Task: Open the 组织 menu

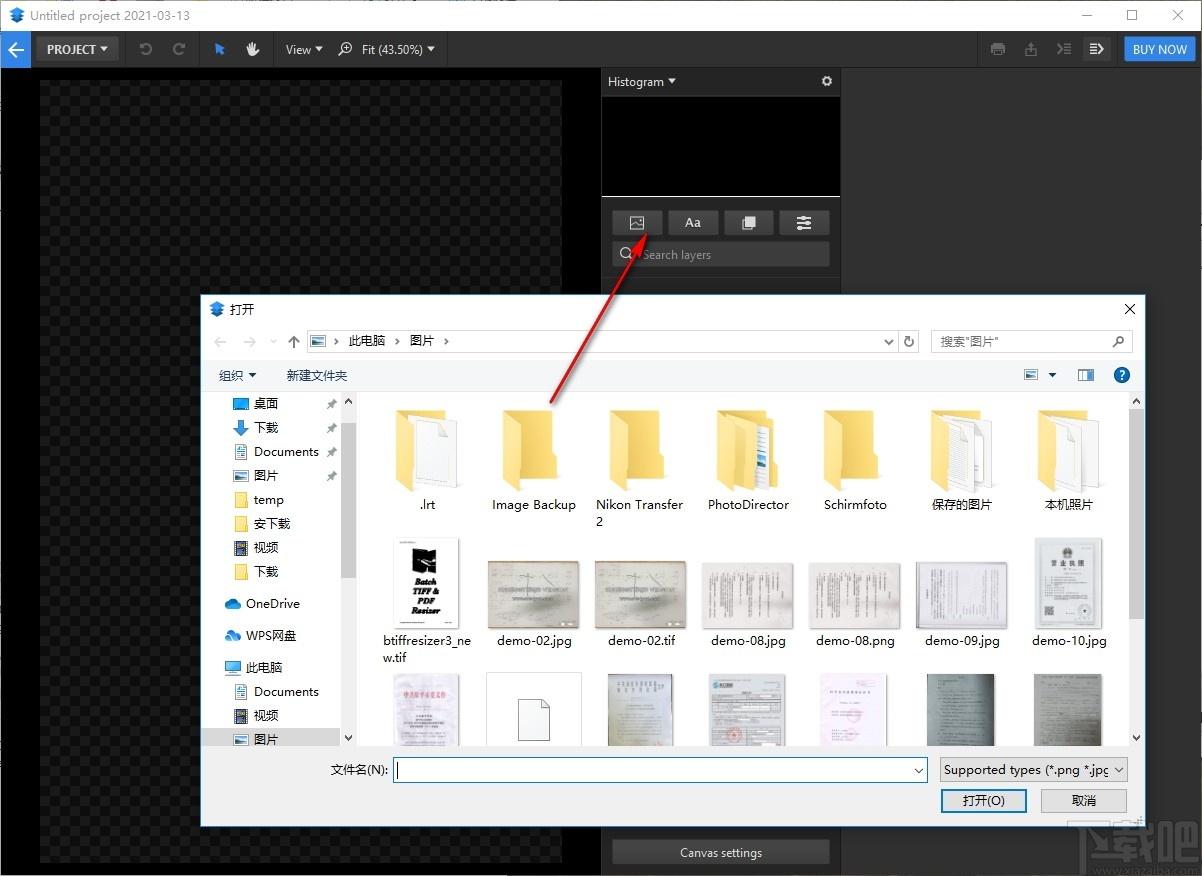Action: [x=238, y=375]
